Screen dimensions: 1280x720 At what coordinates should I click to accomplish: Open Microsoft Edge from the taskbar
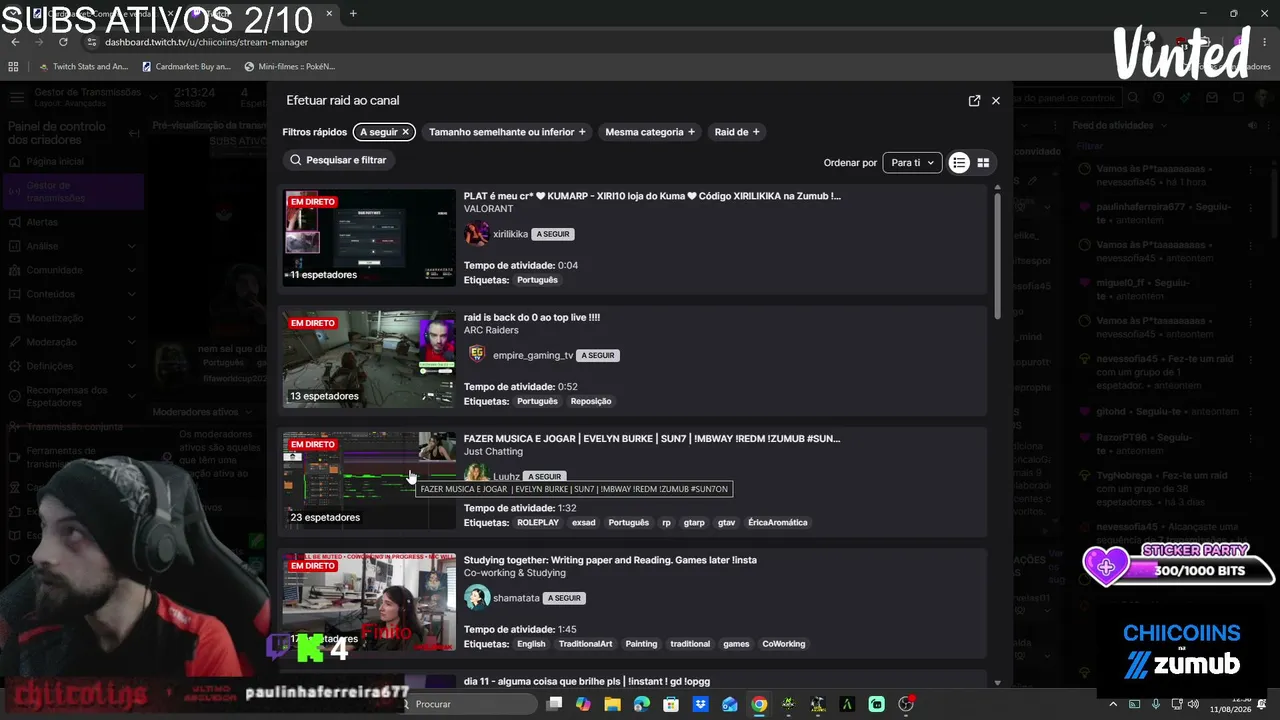pos(642,704)
